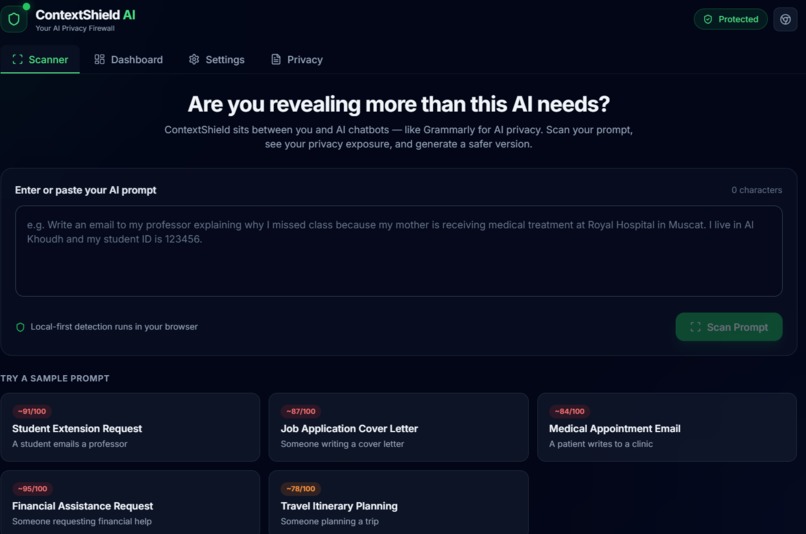Image resolution: width=806 pixels, height=534 pixels.
Task: Click 'A student emails a professor' description
Action: (x=69, y=444)
